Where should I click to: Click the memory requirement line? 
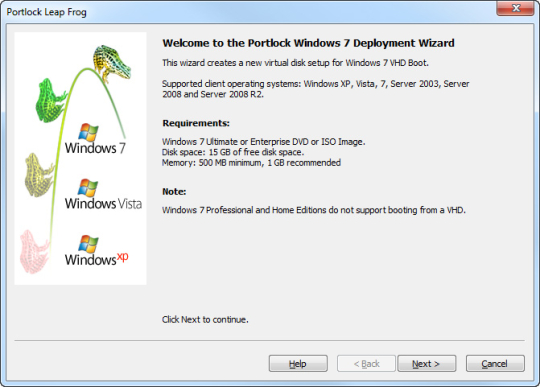click(251, 163)
